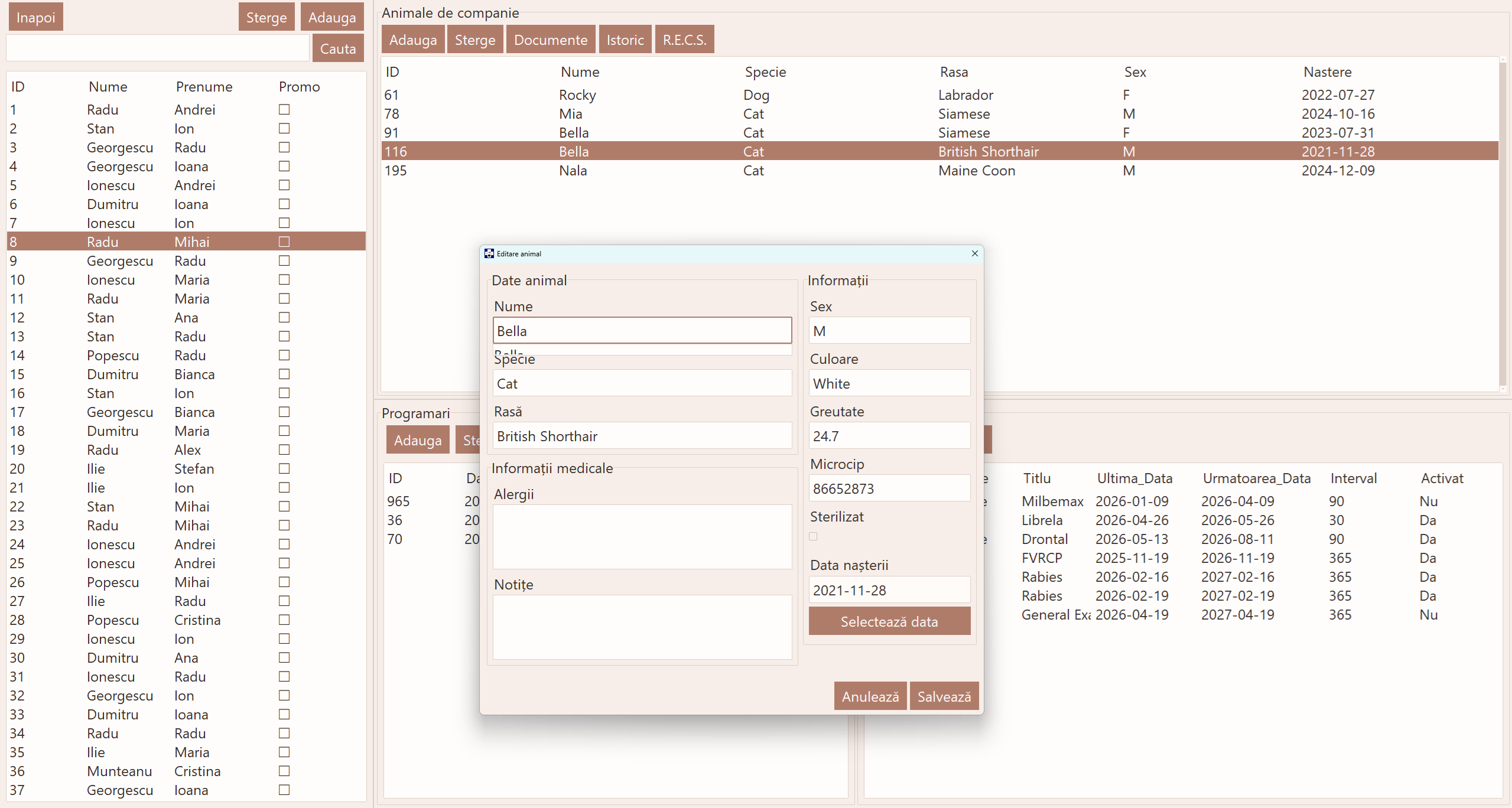
Task: Click Adauga under Animale de companie
Action: (x=413, y=40)
